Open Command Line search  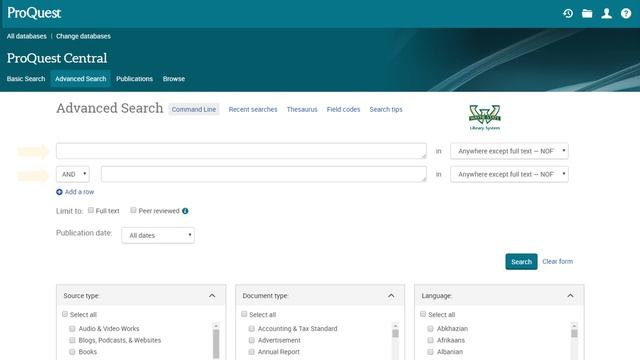tap(194, 109)
